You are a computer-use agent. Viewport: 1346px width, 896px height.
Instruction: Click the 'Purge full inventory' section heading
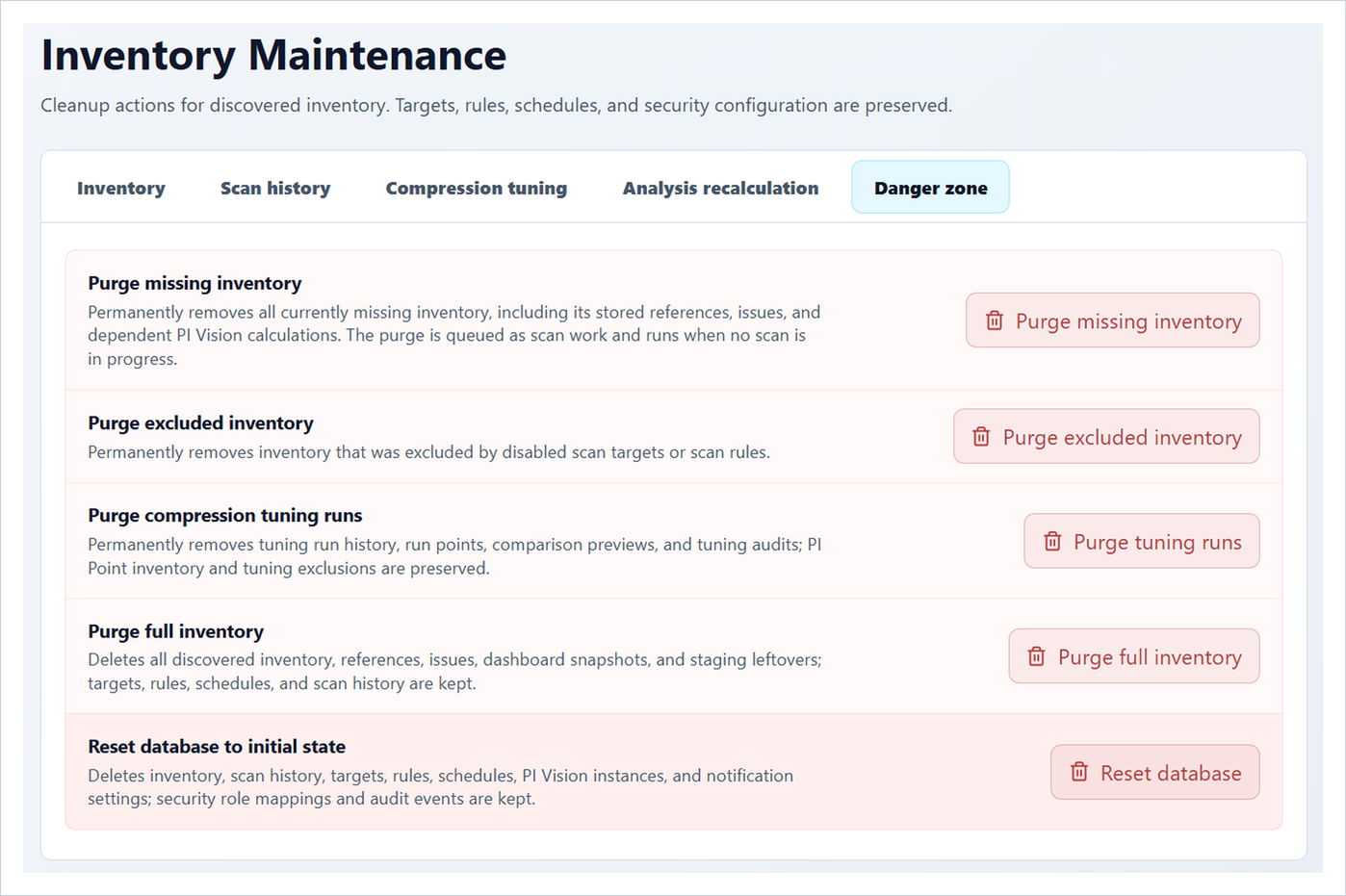pyautogui.click(x=175, y=631)
